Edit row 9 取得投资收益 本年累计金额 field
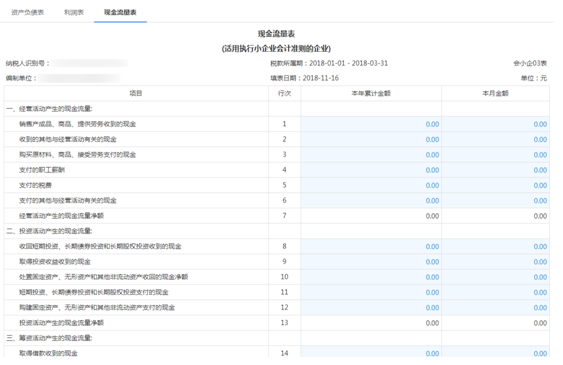The image size is (563, 365). (371, 262)
